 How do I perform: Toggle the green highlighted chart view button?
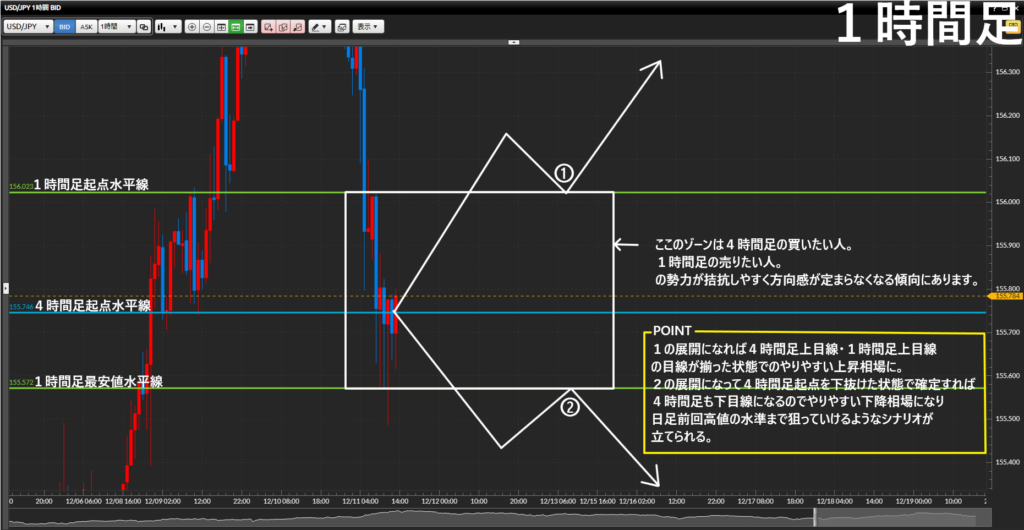[x=235, y=27]
